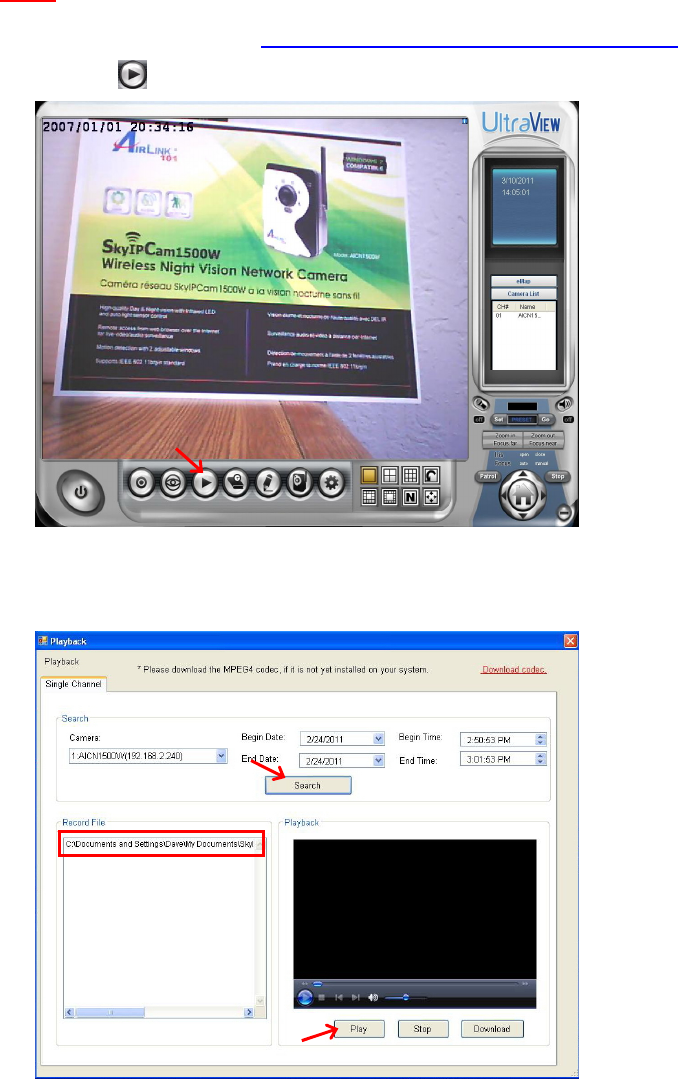This screenshot has height=1079, width=678.
Task: Select camera 01 in camera list
Action: (523, 316)
